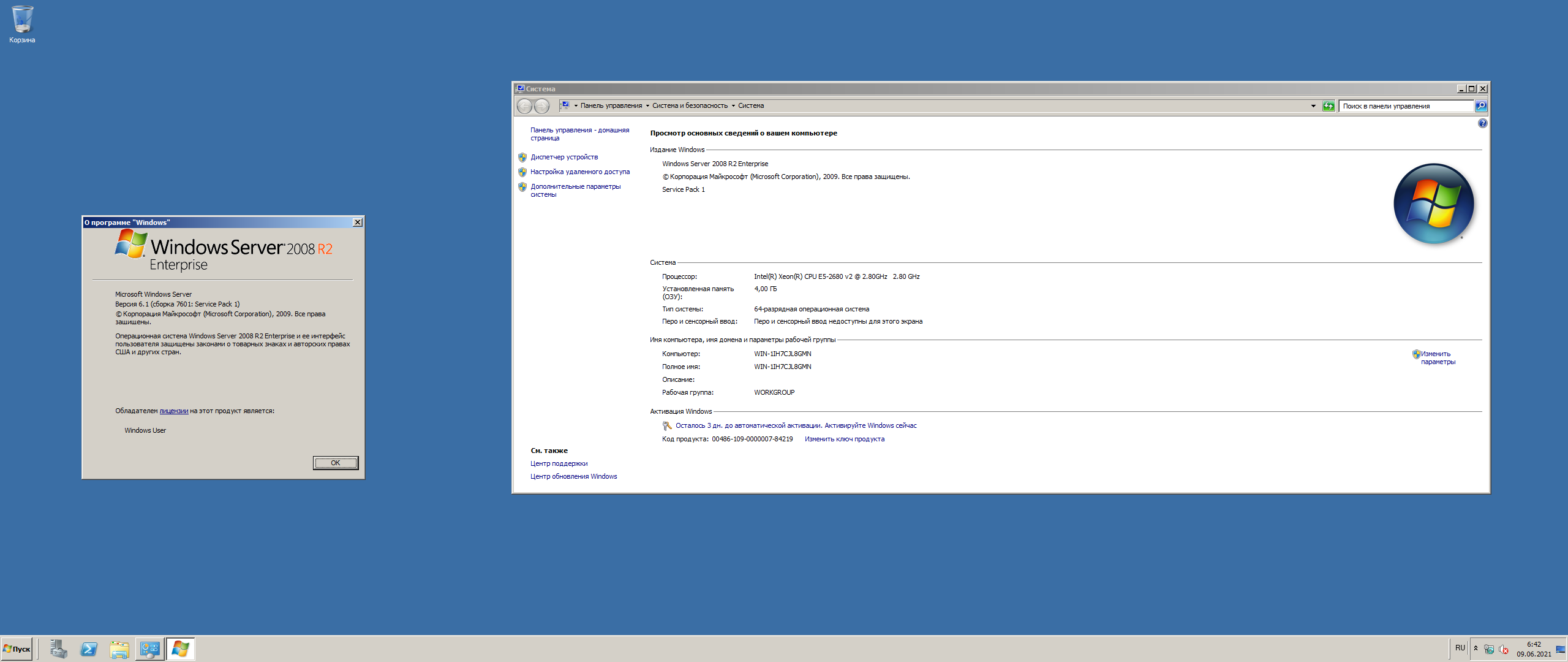
Task: Open the blue Help question mark icon
Action: 1482,123
